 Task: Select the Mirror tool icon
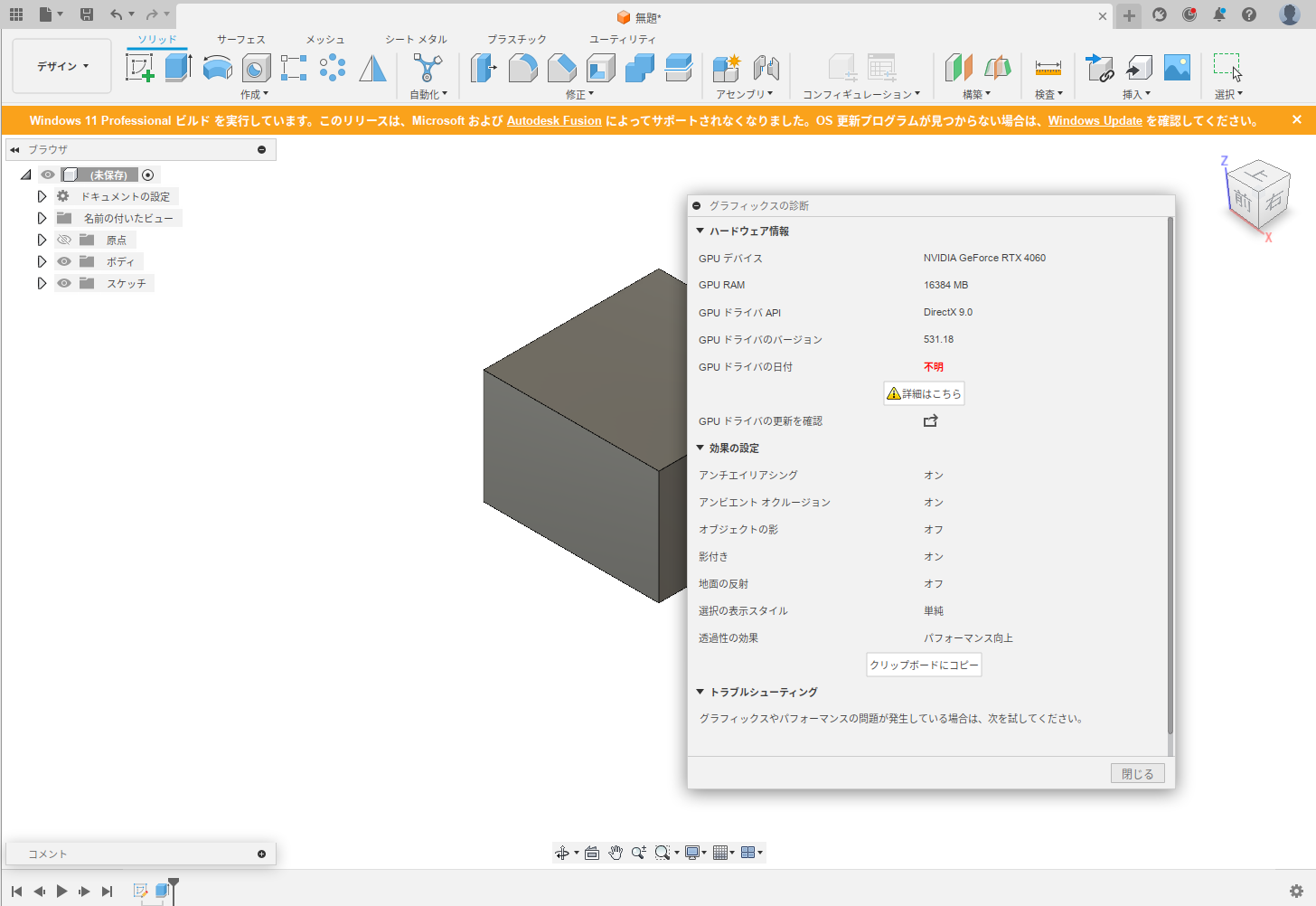(372, 68)
